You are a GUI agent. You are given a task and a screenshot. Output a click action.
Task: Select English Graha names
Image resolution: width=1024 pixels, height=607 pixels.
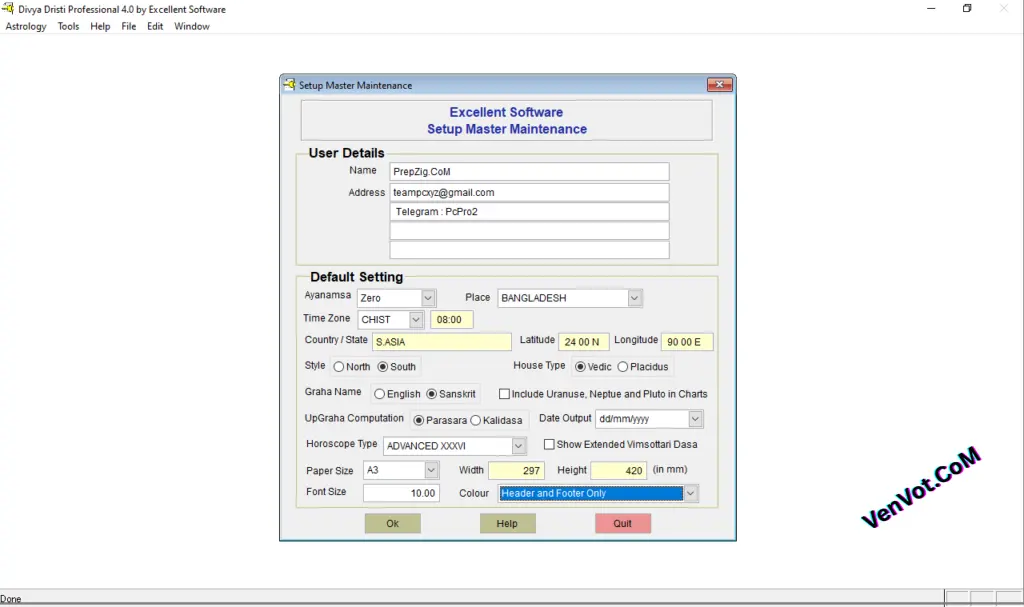tap(397, 394)
